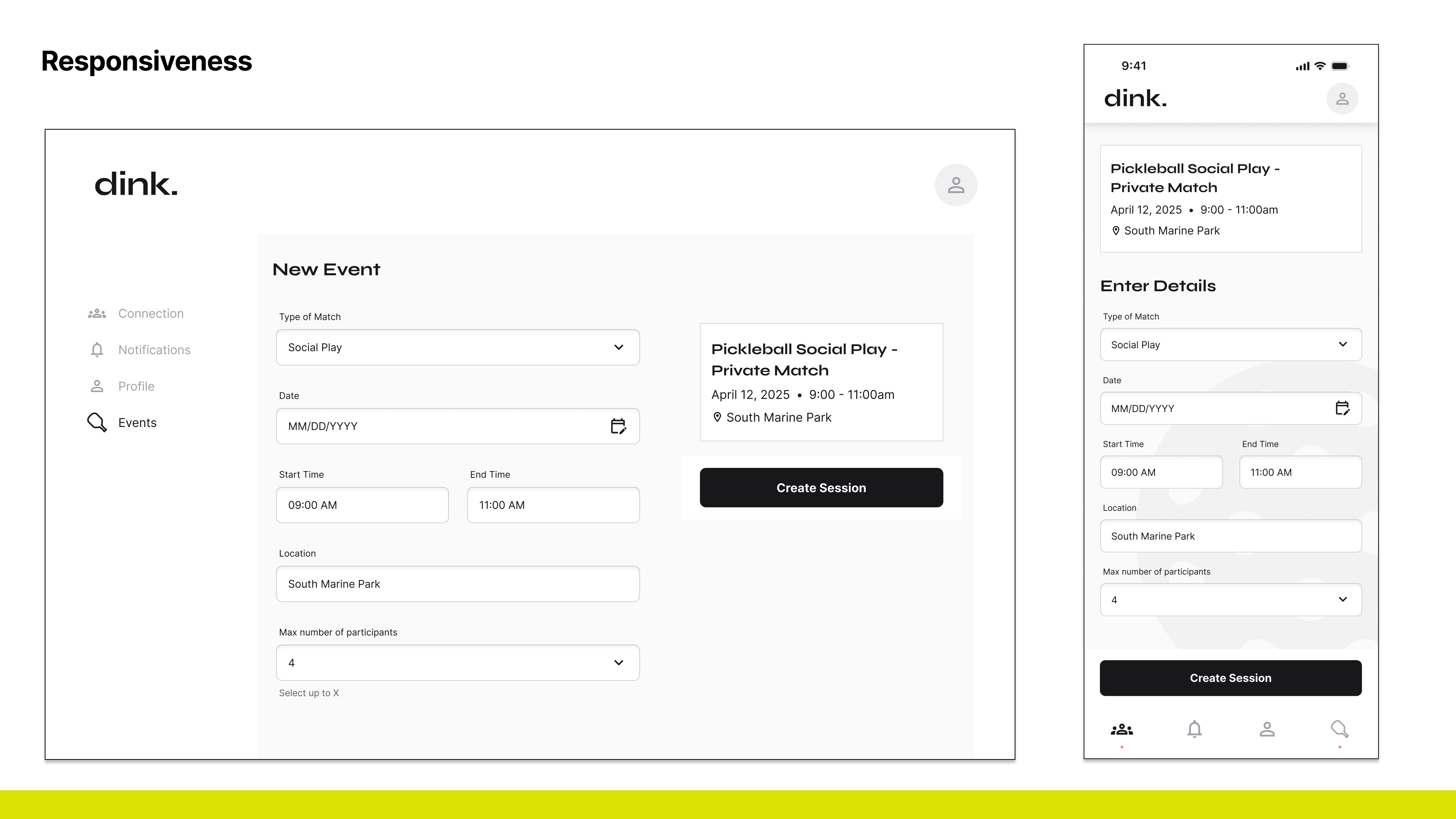Screen dimensions: 1456x819
Task: Click location pin in mobile event card
Action: tap(1116, 231)
